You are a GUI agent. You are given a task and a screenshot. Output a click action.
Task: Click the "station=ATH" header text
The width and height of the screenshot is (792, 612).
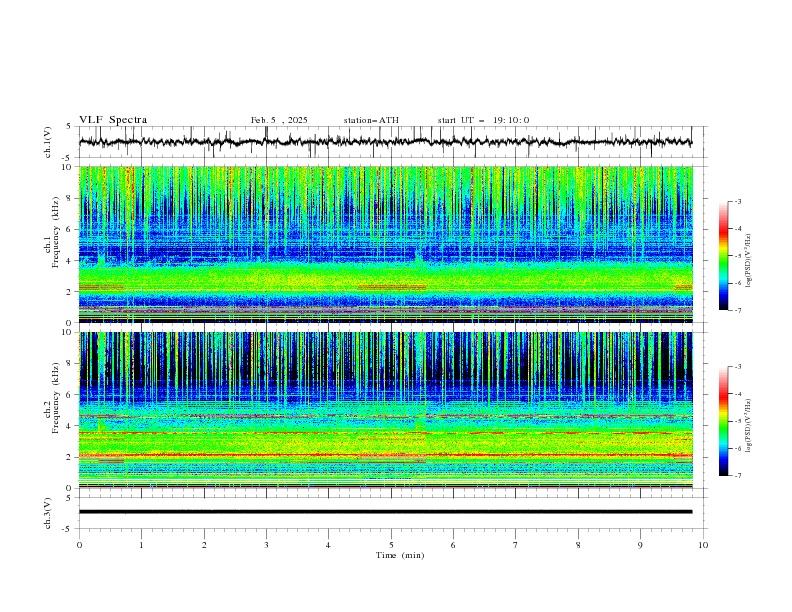point(371,120)
